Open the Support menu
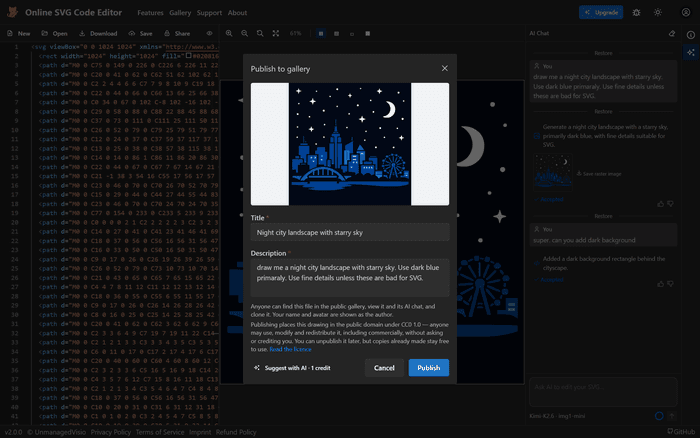The height and width of the screenshot is (438, 700). [x=209, y=13]
